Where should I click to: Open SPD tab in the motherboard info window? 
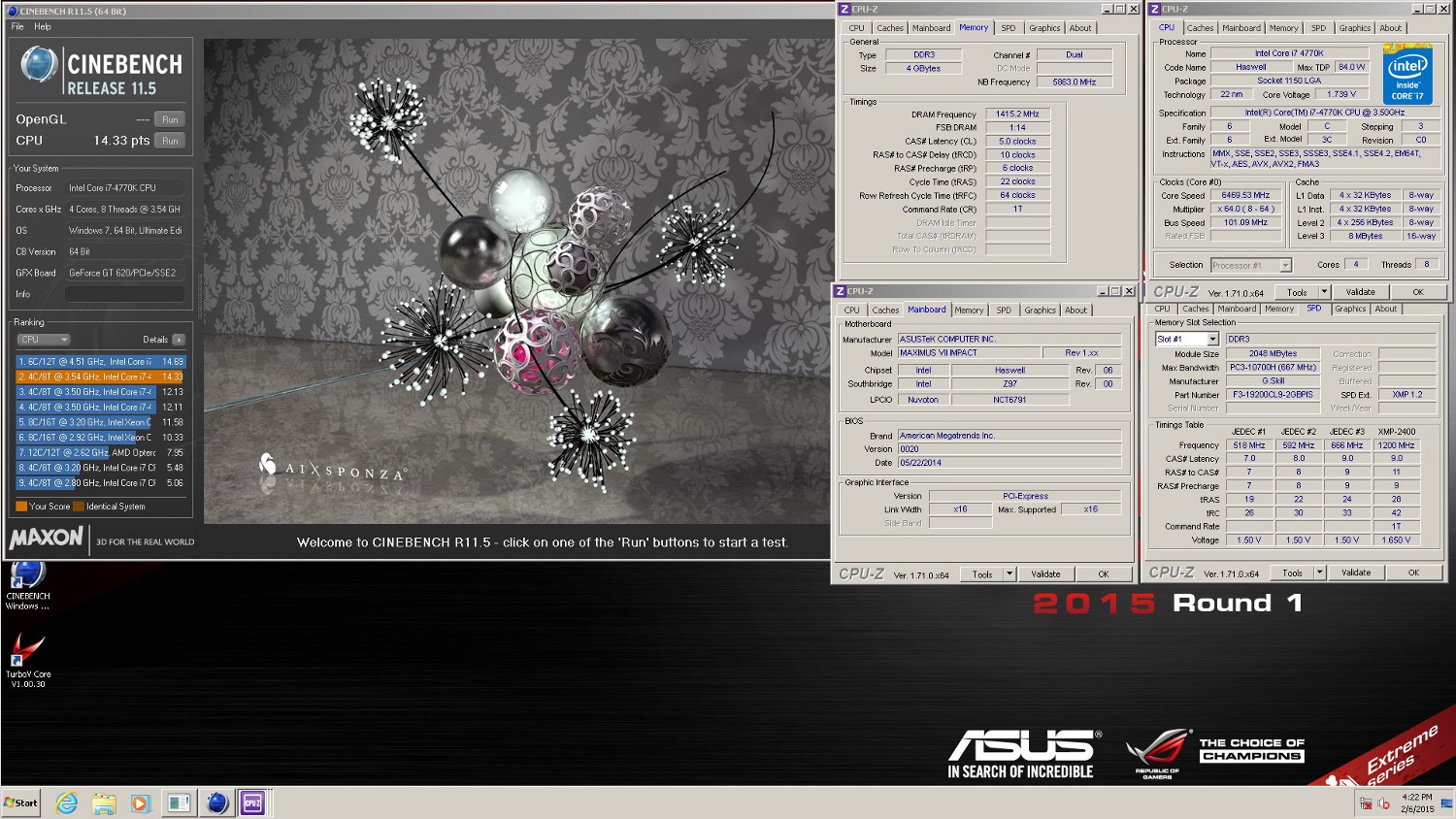click(1004, 311)
